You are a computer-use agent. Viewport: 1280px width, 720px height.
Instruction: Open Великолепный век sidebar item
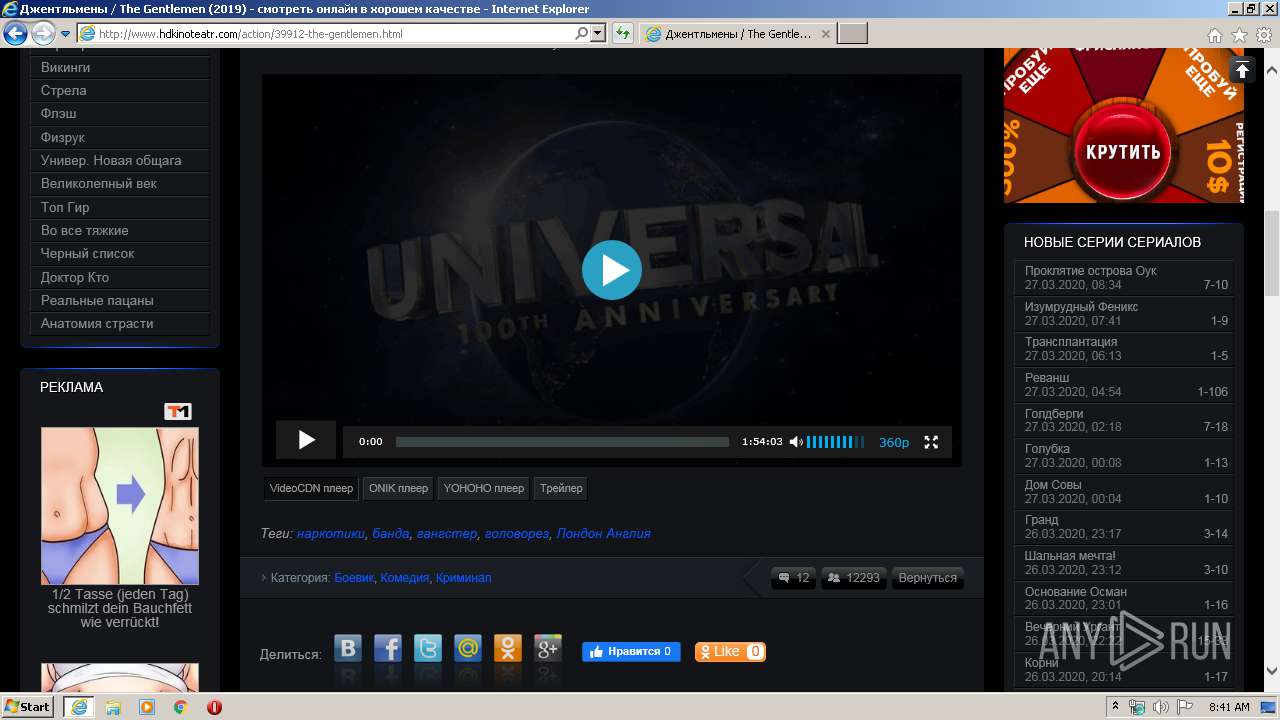click(x=120, y=184)
